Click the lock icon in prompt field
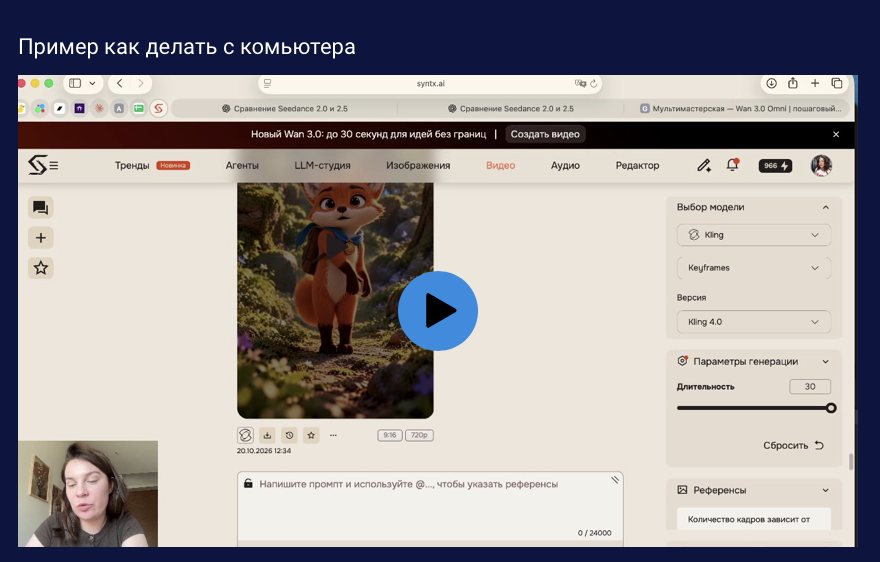Screen dimensions: 880x562 coord(248,483)
